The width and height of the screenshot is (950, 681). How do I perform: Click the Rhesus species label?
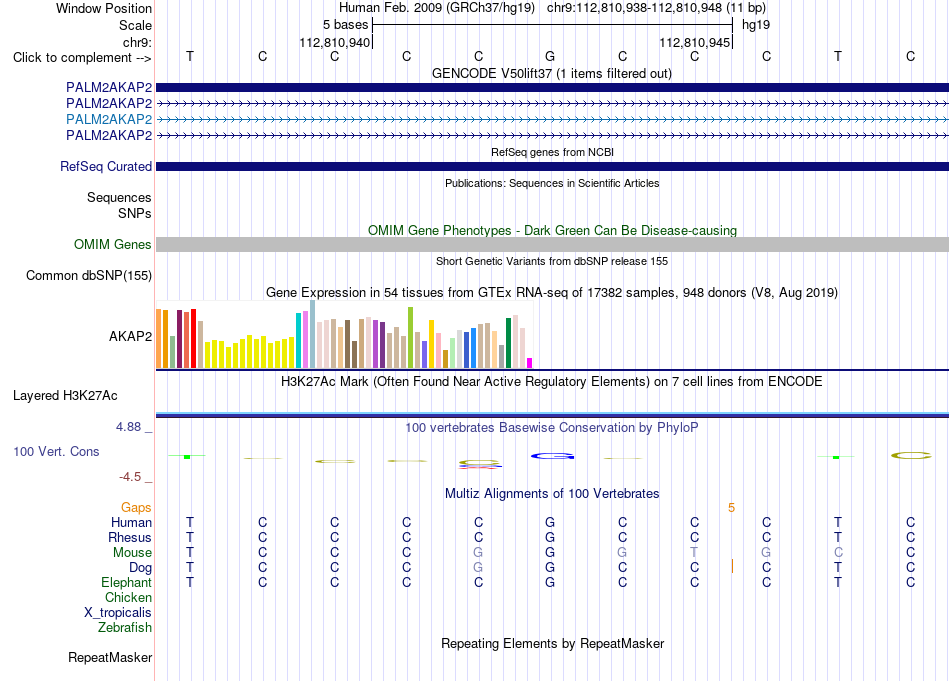(x=130, y=537)
